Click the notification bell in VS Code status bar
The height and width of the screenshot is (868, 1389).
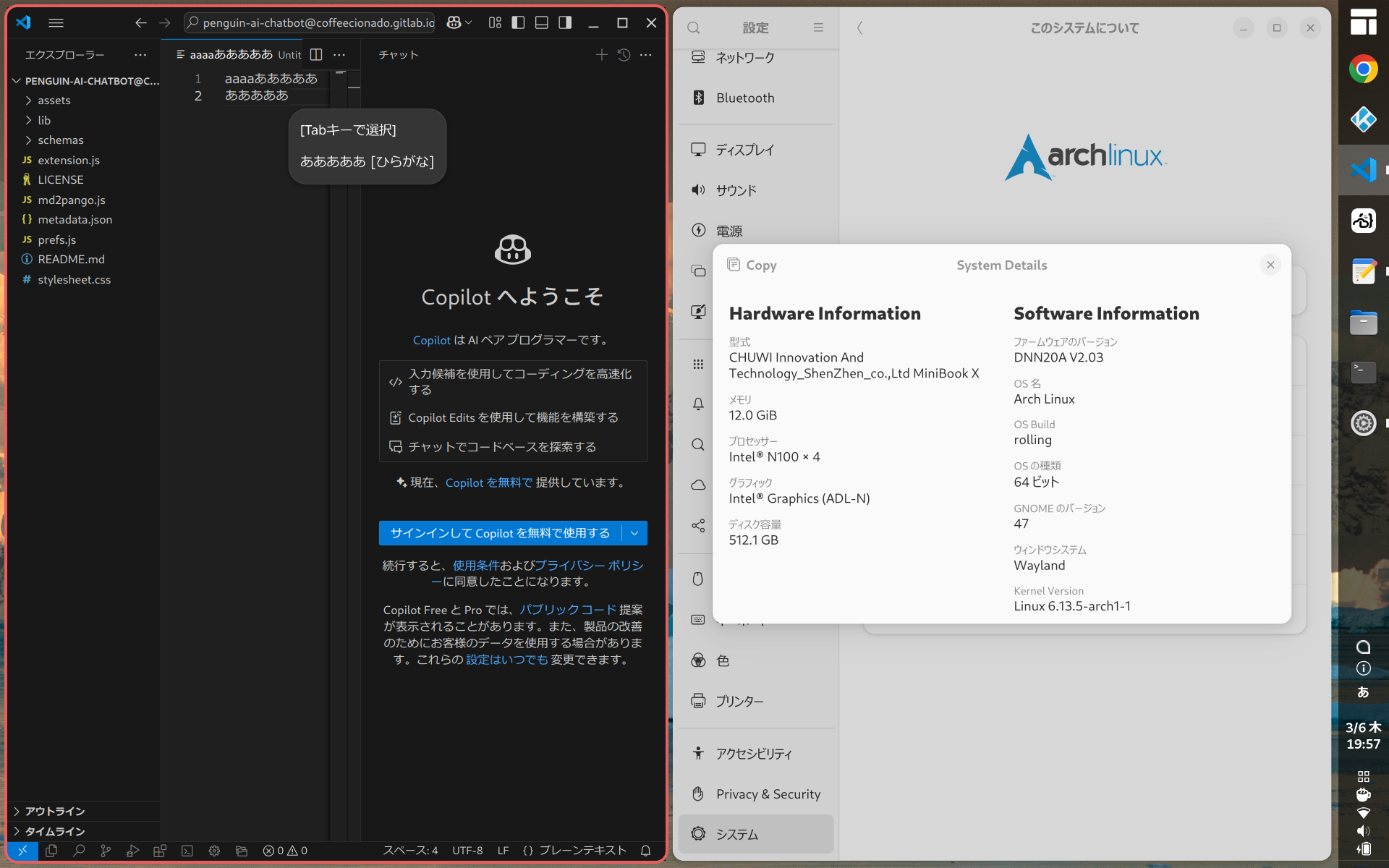point(646,851)
